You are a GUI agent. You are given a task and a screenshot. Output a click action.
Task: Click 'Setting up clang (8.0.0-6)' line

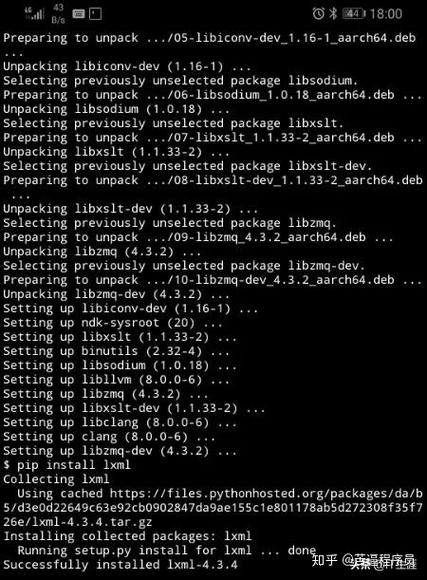[109, 437]
